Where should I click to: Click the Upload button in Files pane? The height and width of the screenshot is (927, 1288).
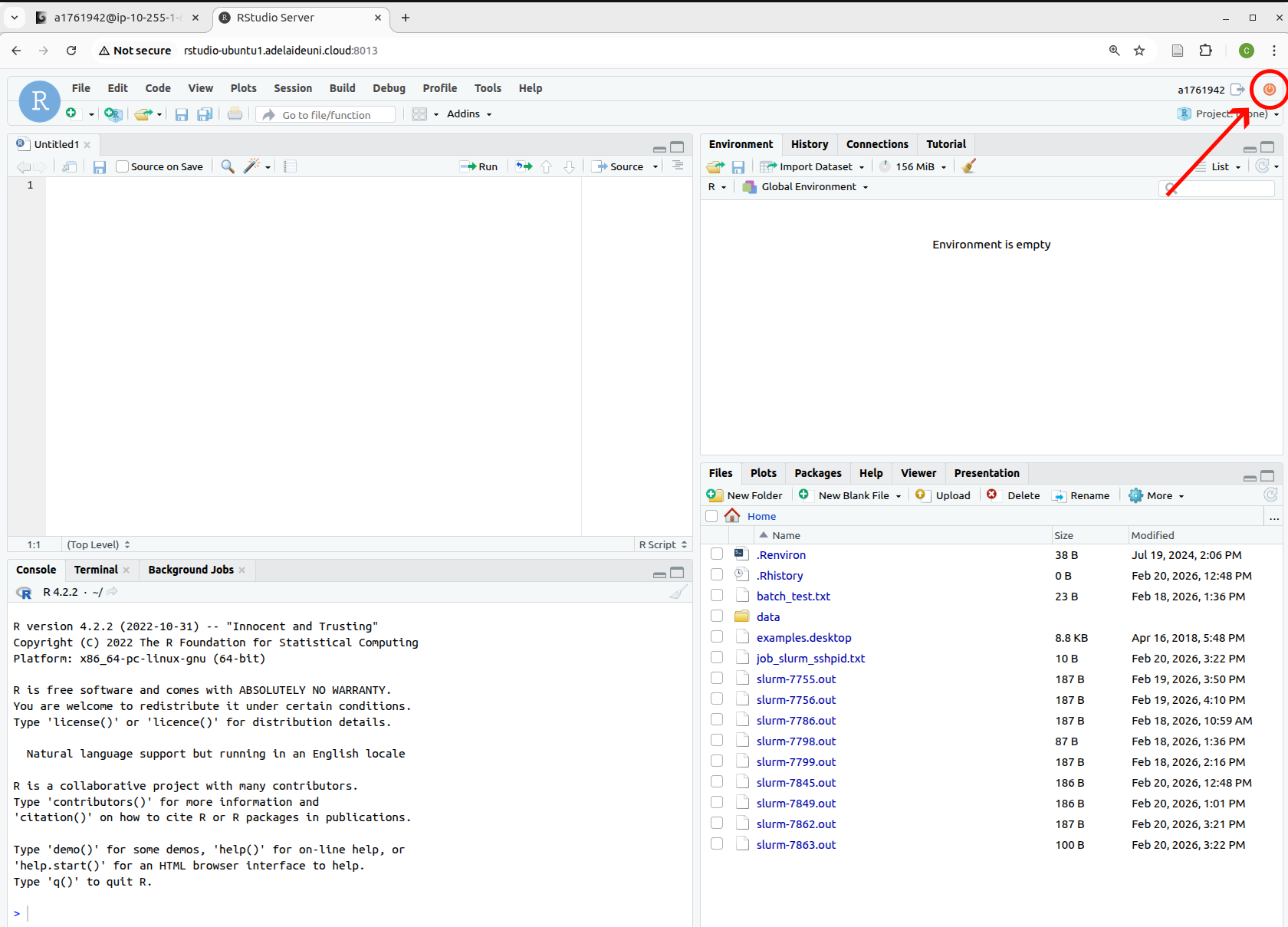pyautogui.click(x=943, y=495)
